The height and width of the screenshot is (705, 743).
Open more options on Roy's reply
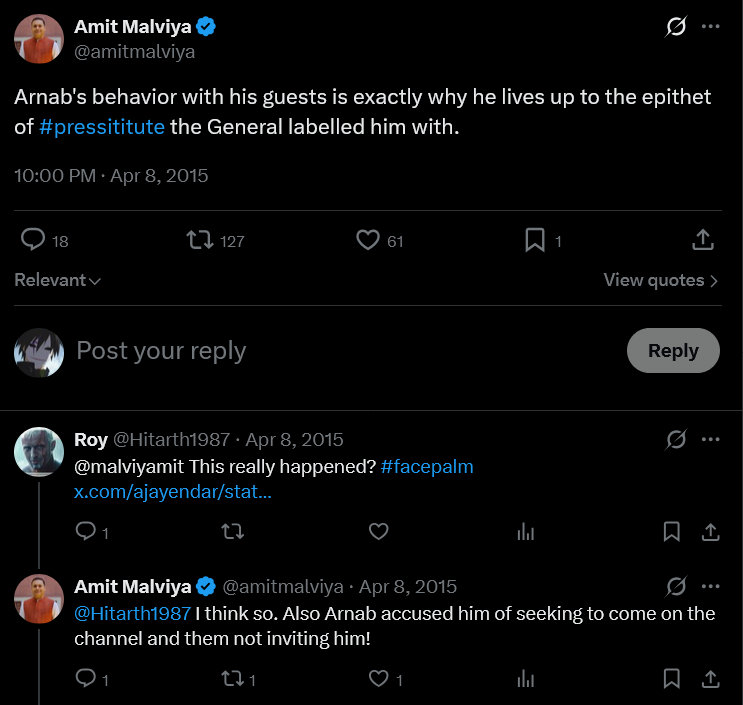coord(710,439)
